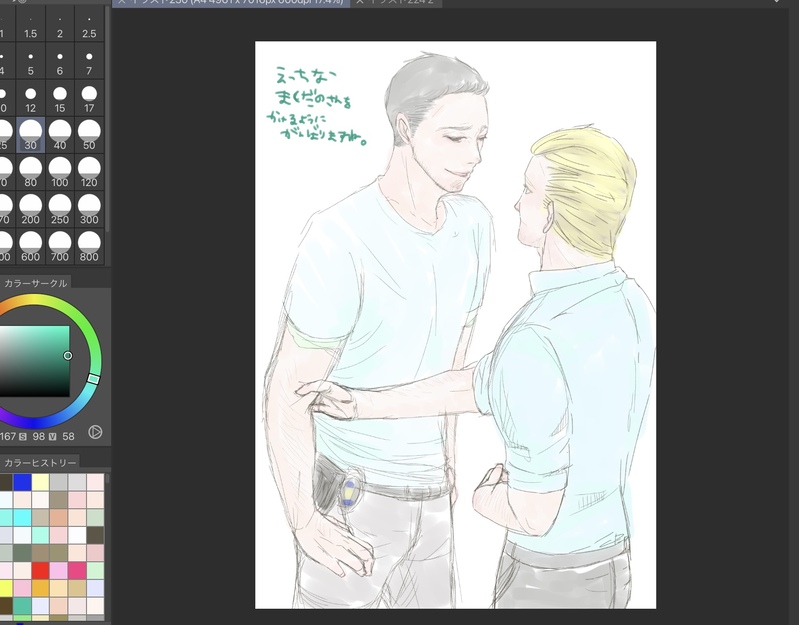The image size is (799, 625).
Task: Select brush size 17 preset
Action: point(89,98)
